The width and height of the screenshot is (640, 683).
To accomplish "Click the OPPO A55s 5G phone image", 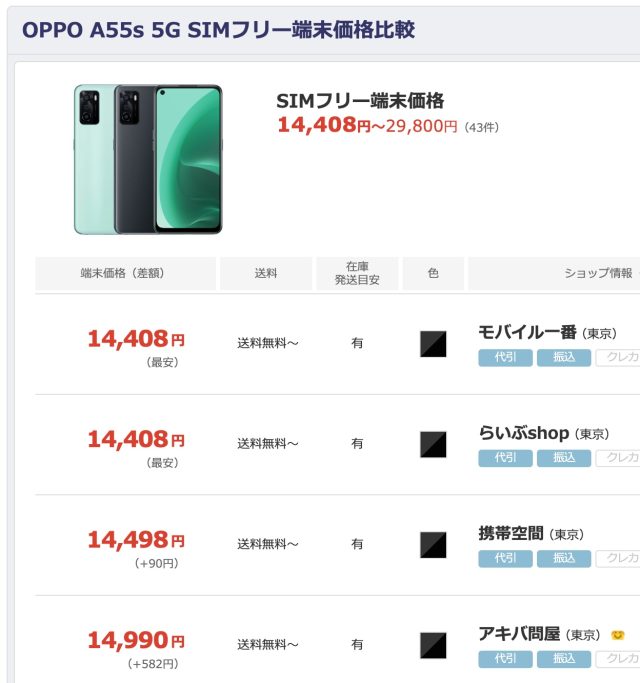I will [148, 160].
